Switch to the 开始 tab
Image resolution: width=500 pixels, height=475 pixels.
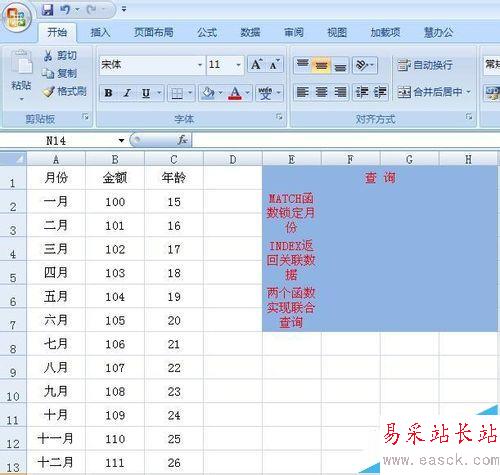pos(57,32)
